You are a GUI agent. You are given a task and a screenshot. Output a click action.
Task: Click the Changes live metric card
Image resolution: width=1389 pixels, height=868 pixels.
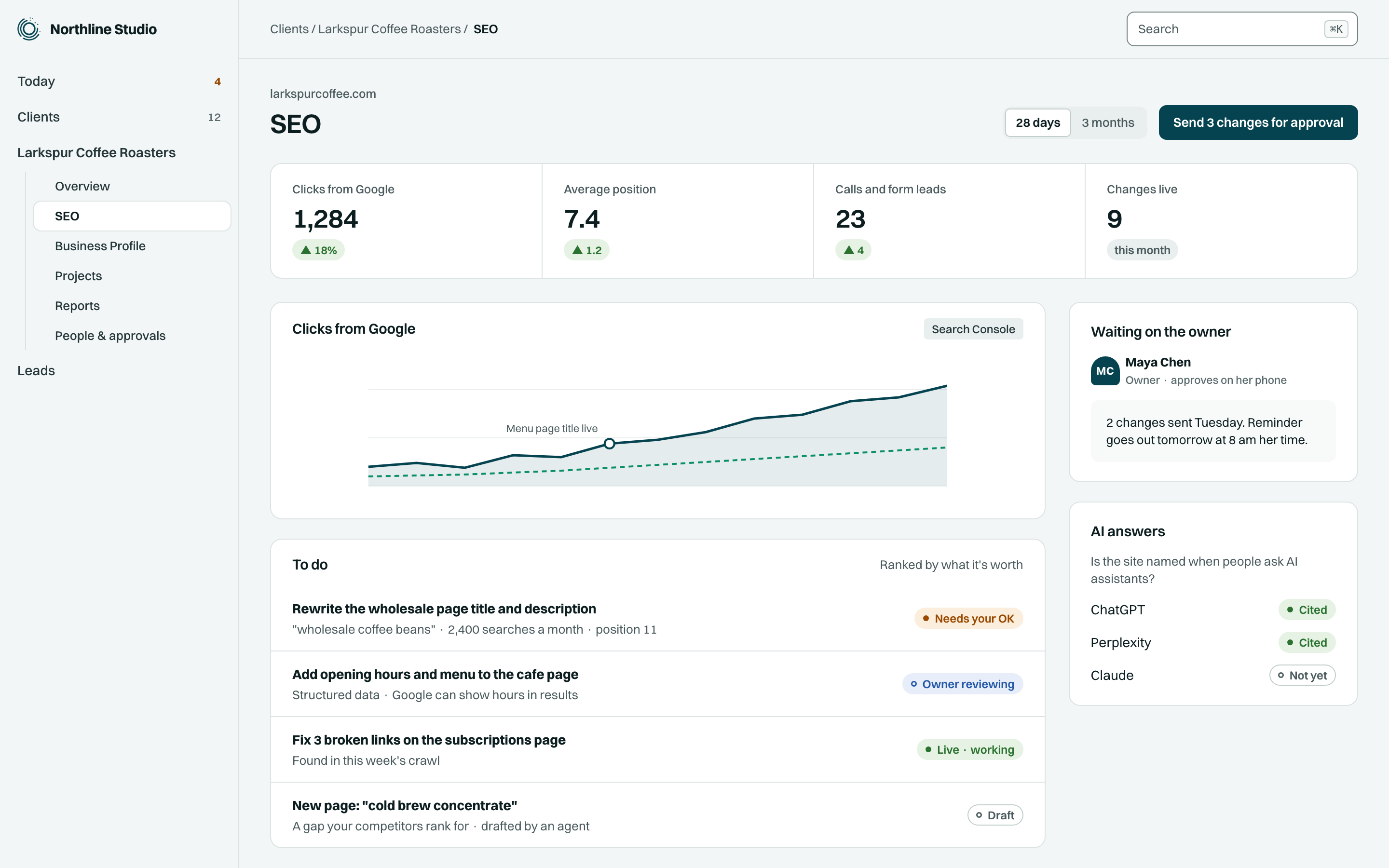pyautogui.click(x=1221, y=221)
